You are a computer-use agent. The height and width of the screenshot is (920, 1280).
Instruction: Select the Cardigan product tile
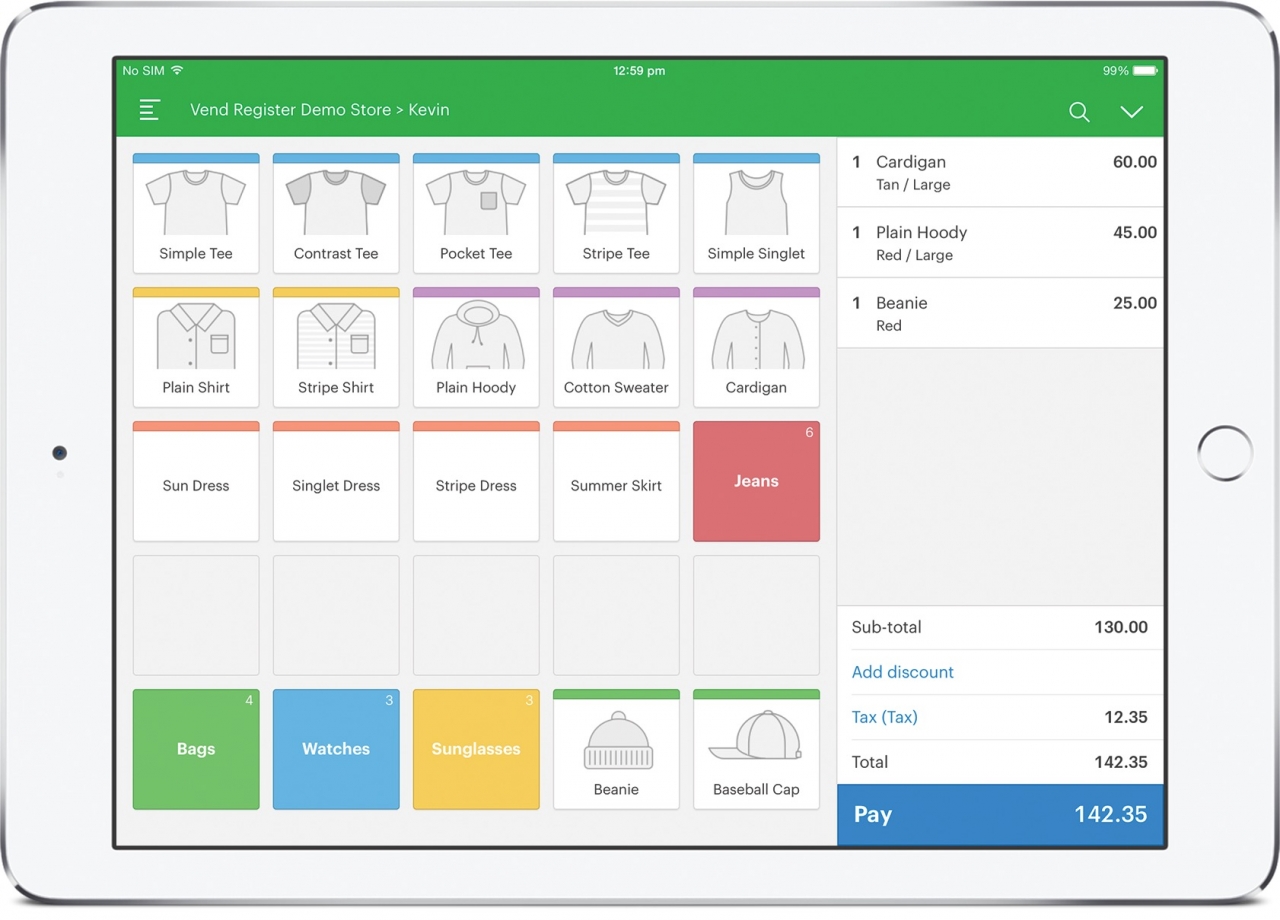pyautogui.click(x=756, y=348)
